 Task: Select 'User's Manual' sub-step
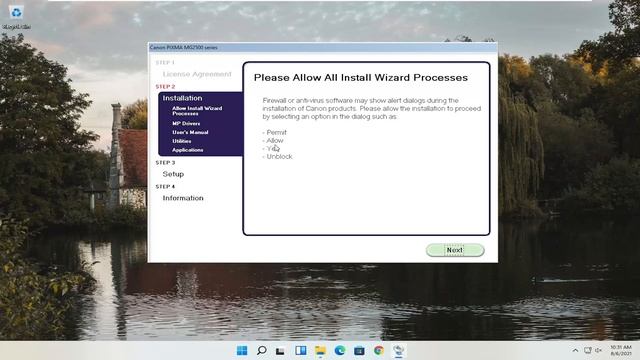(190, 132)
